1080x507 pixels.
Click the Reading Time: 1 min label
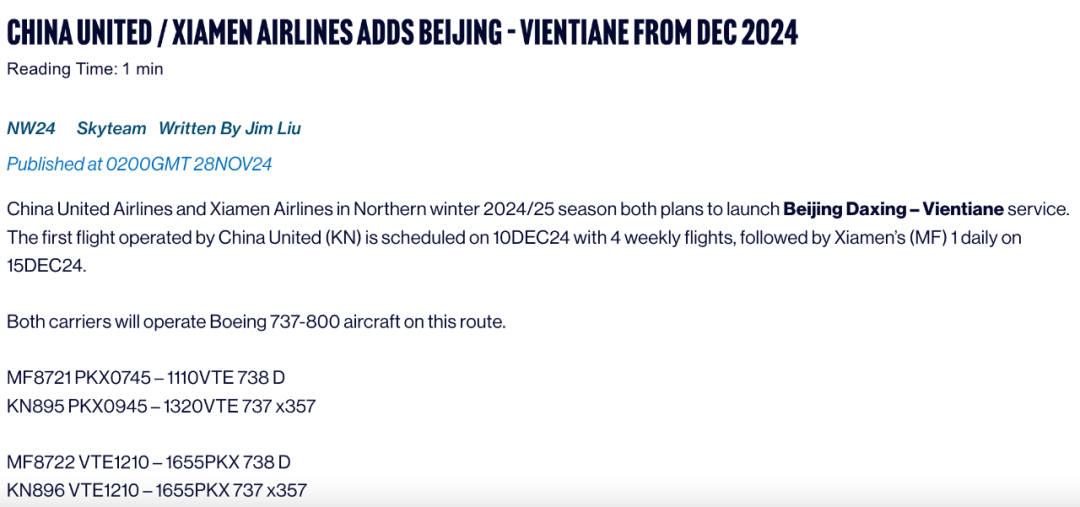tap(85, 69)
